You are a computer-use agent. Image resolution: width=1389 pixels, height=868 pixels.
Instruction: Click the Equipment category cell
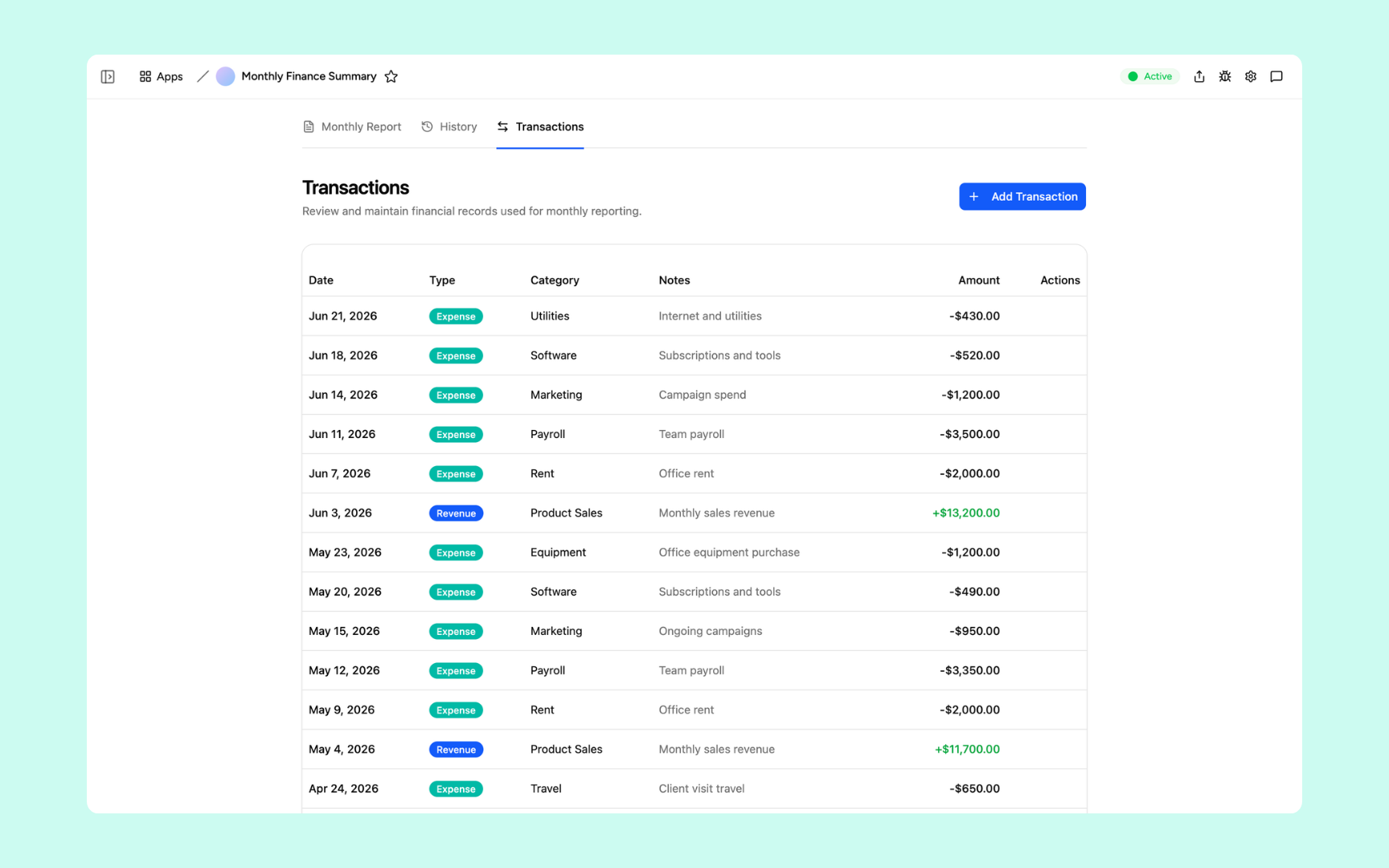coord(559,552)
